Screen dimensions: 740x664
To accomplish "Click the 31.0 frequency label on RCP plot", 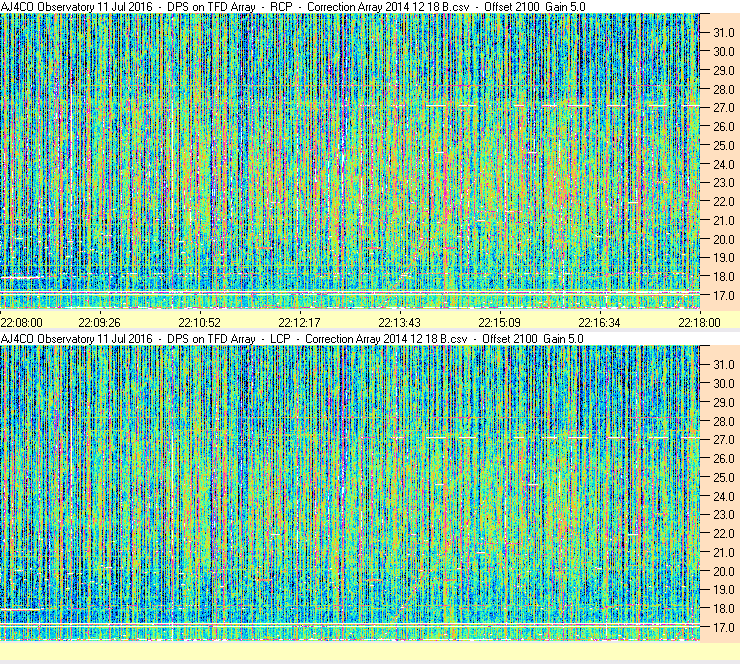I will pyautogui.click(x=724, y=33).
